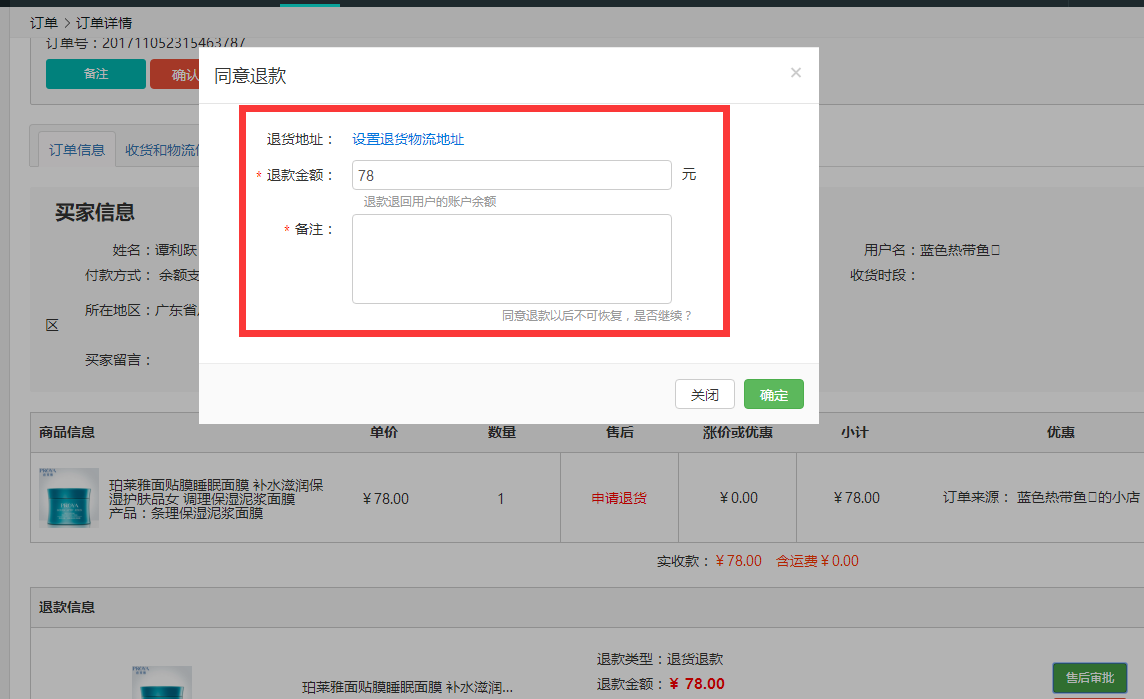Switch to the 订单信息 tab
Screen dimensions: 1144x699
pyautogui.click(x=77, y=150)
